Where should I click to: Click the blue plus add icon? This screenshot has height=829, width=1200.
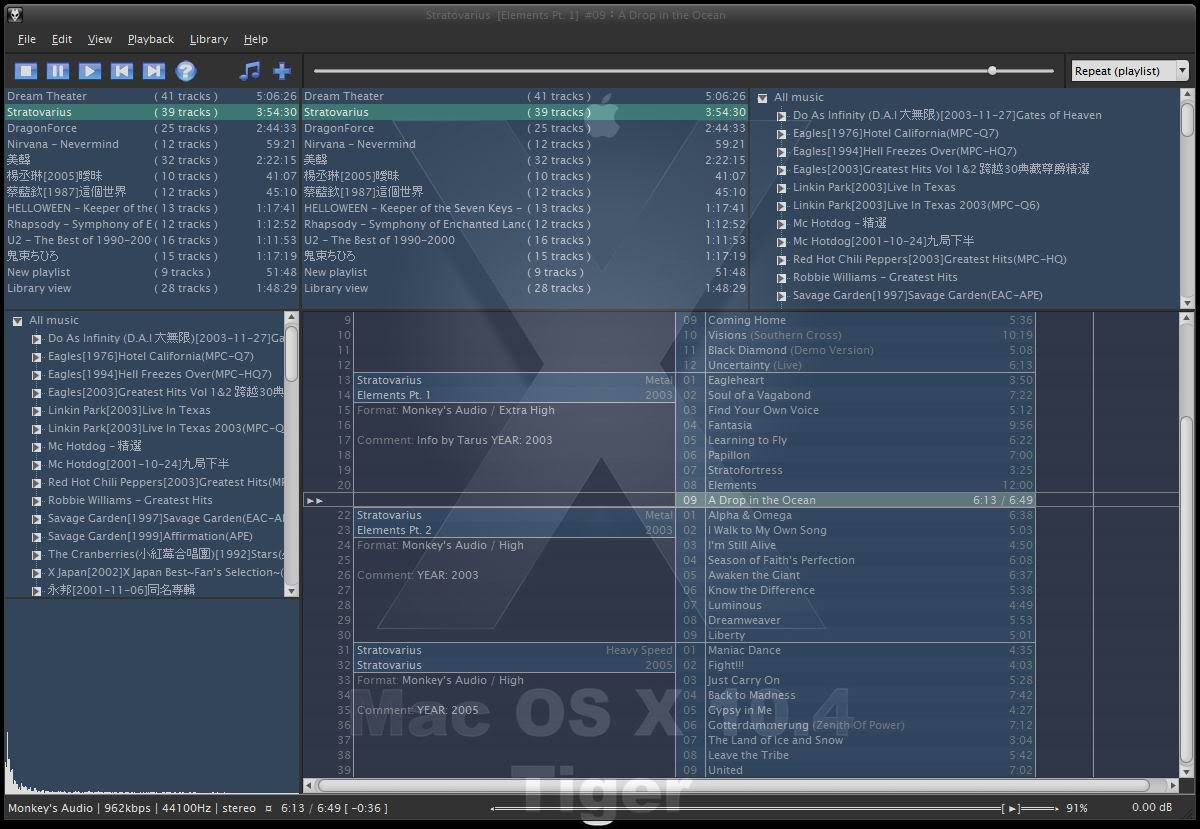coord(282,71)
